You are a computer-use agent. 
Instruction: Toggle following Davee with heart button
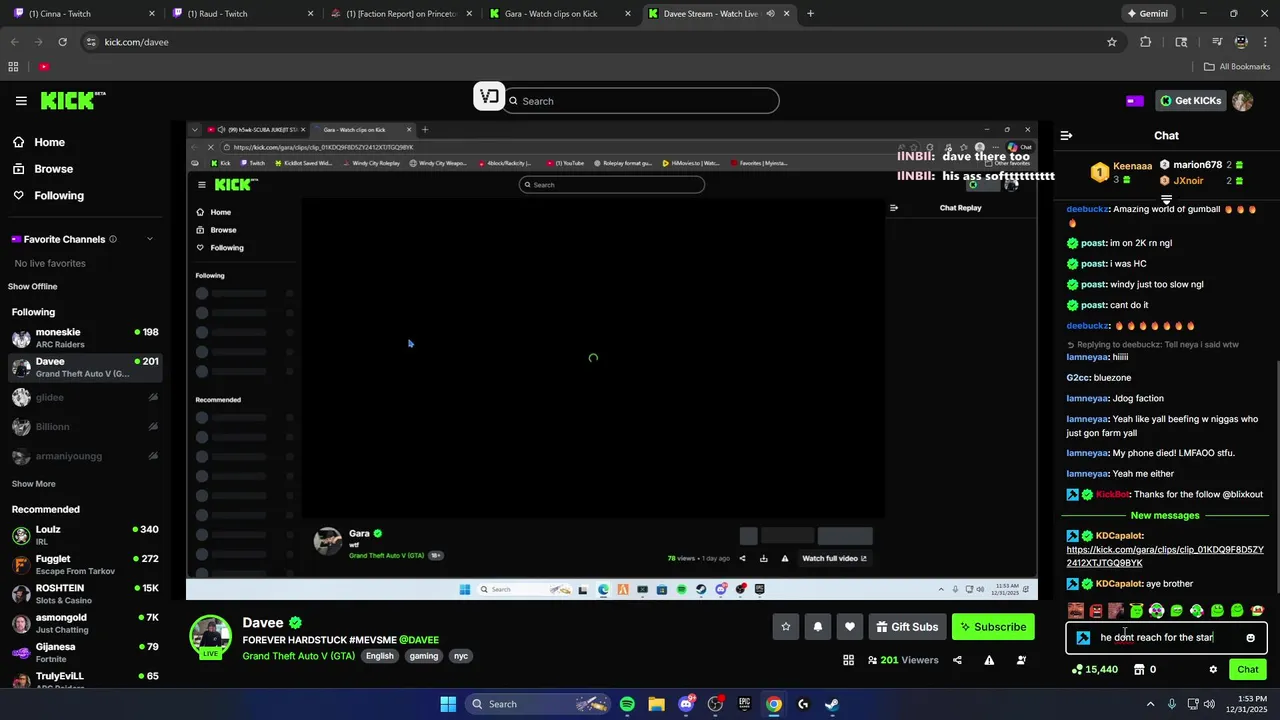point(850,627)
